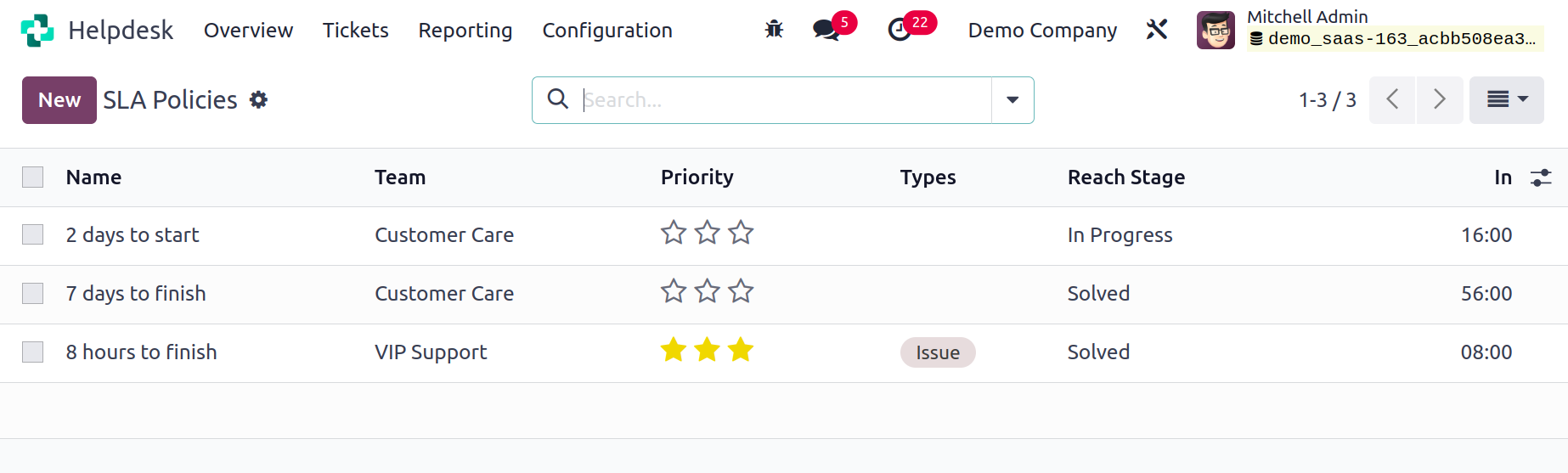This screenshot has width=1568, height=473.
Task: Open the list view switcher dropdown
Action: [x=1507, y=100]
